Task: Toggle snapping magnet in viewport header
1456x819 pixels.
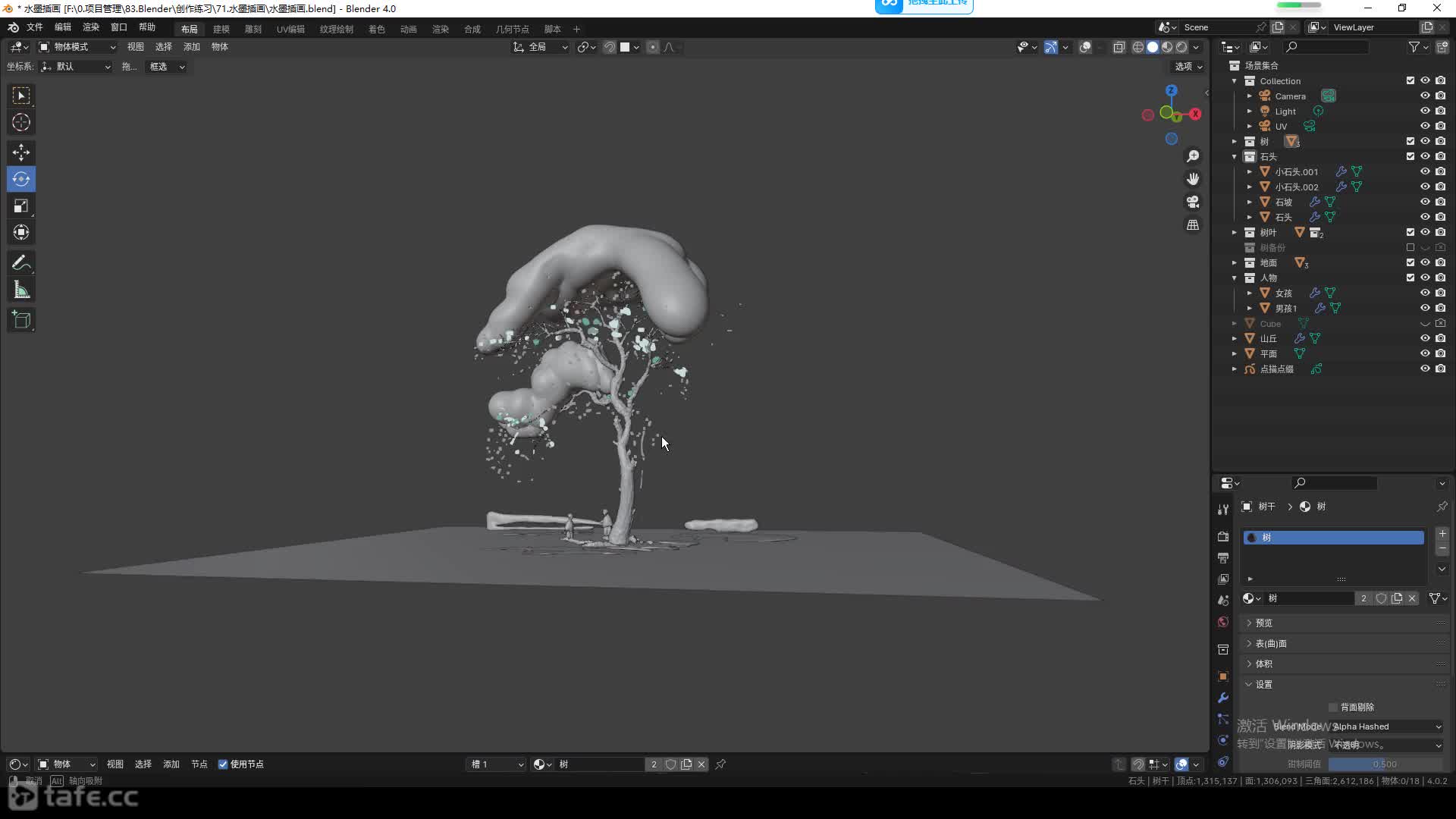Action: (x=609, y=47)
